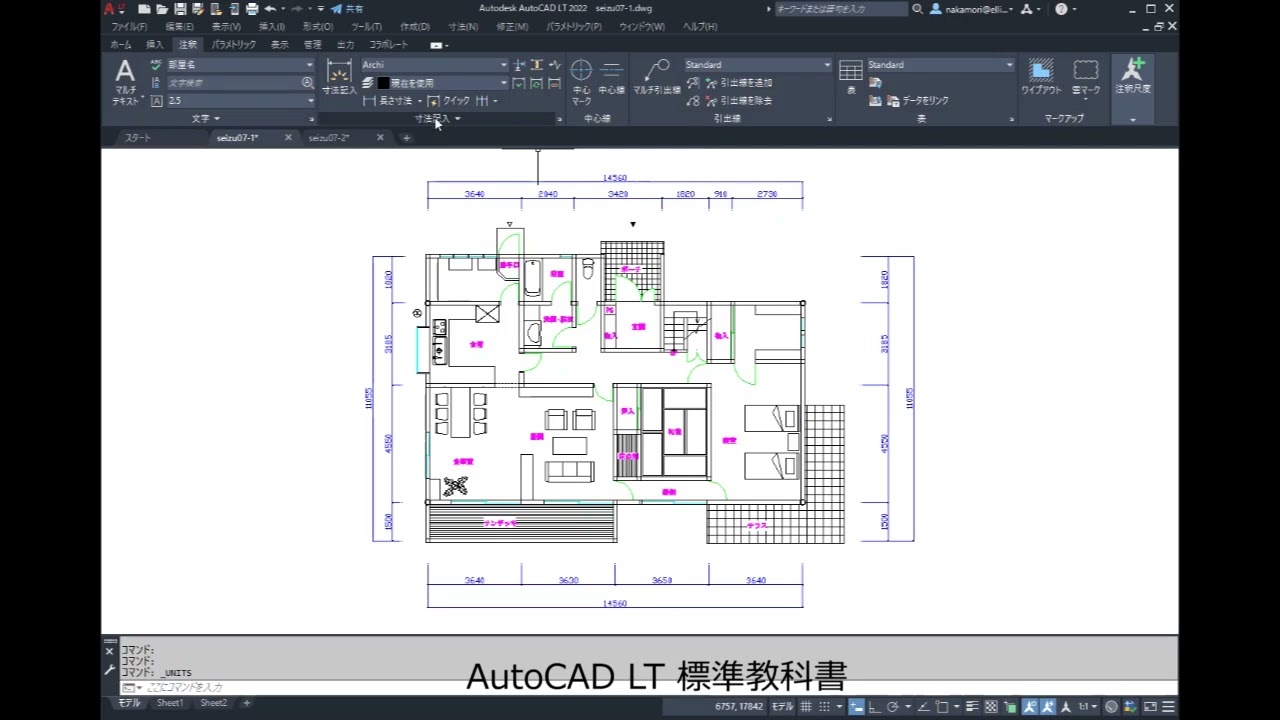Open the annotation scale 1:1 dropdown in status bar
The image size is (1280, 720).
1086,706
